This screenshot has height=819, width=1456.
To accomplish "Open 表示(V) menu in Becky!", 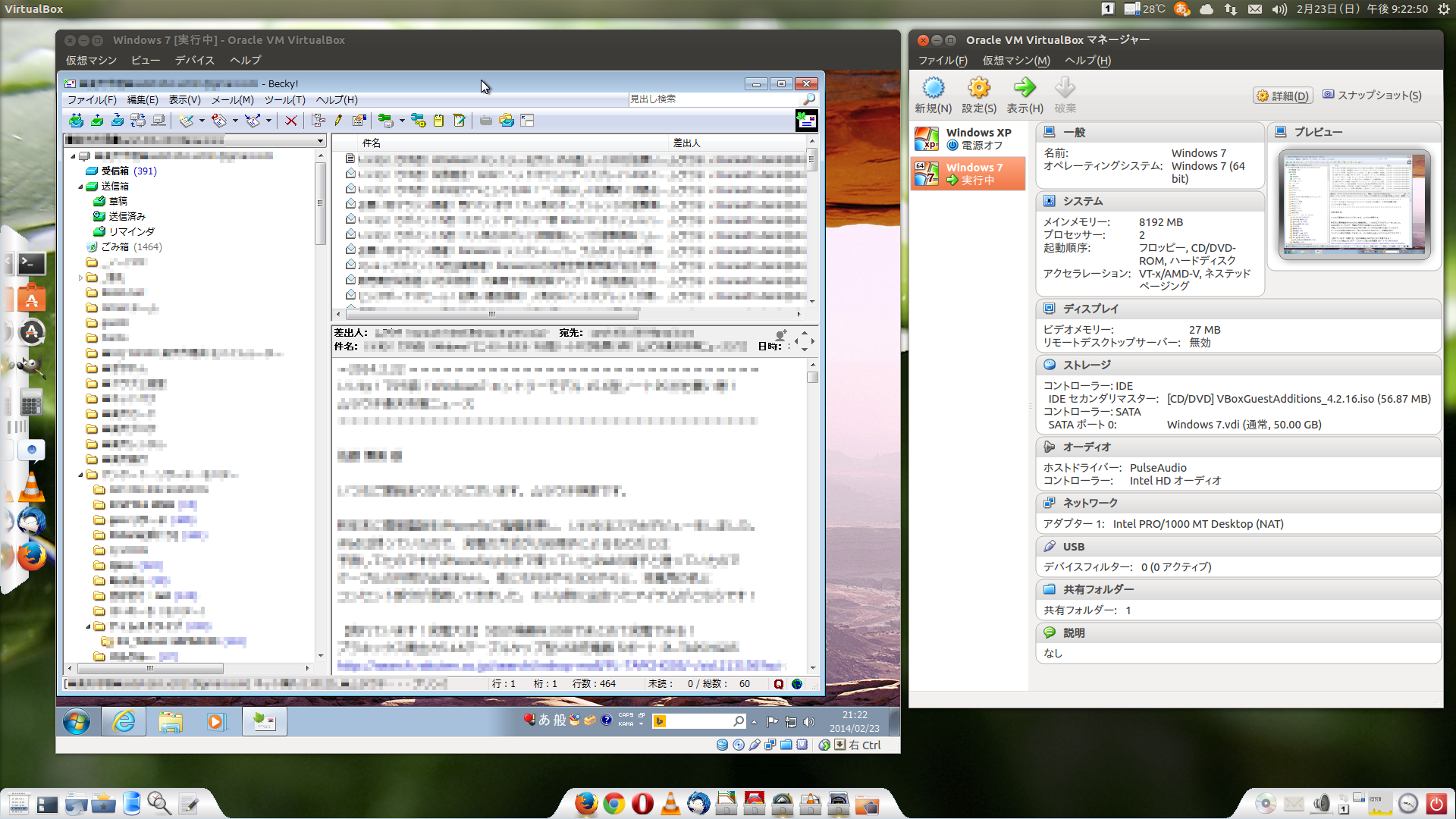I will point(184,100).
